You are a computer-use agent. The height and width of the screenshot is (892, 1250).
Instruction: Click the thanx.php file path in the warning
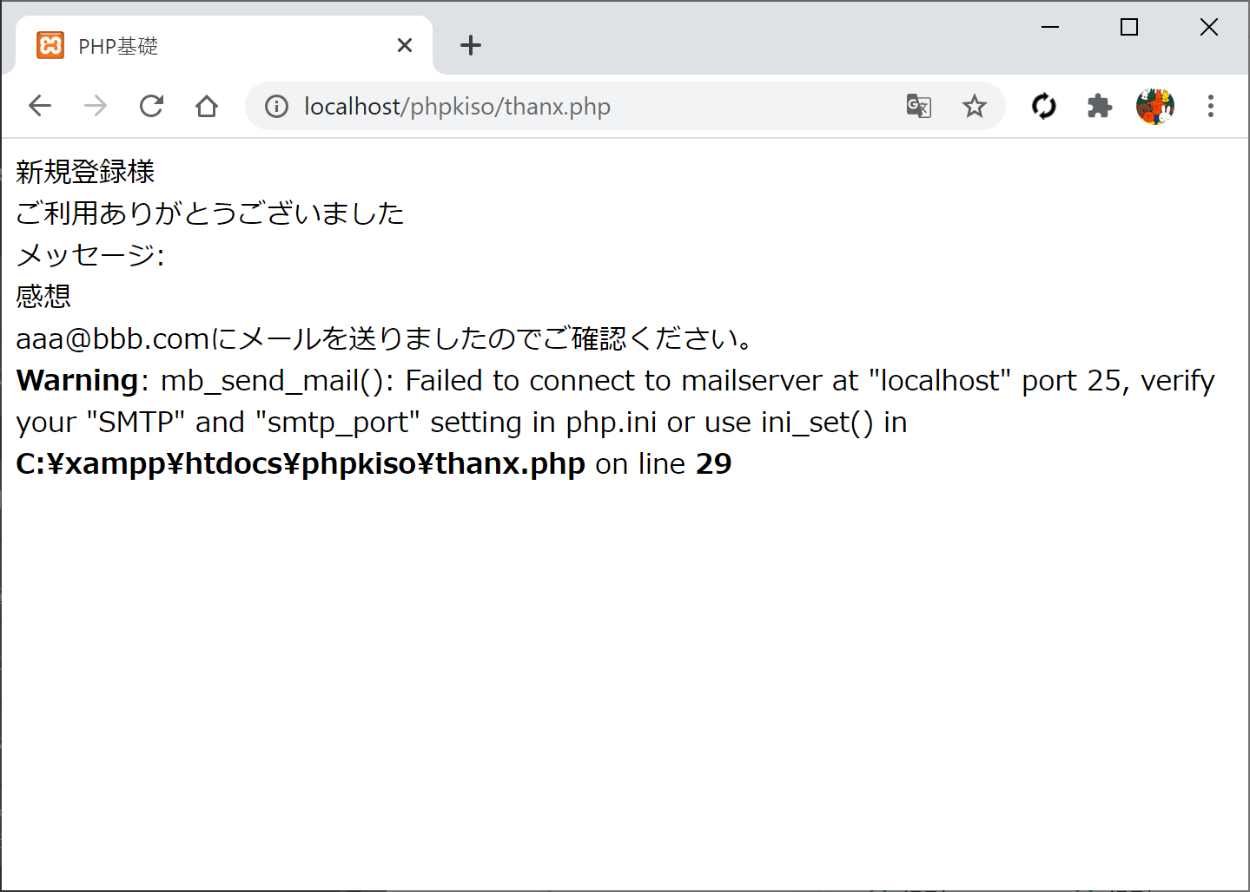click(300, 464)
